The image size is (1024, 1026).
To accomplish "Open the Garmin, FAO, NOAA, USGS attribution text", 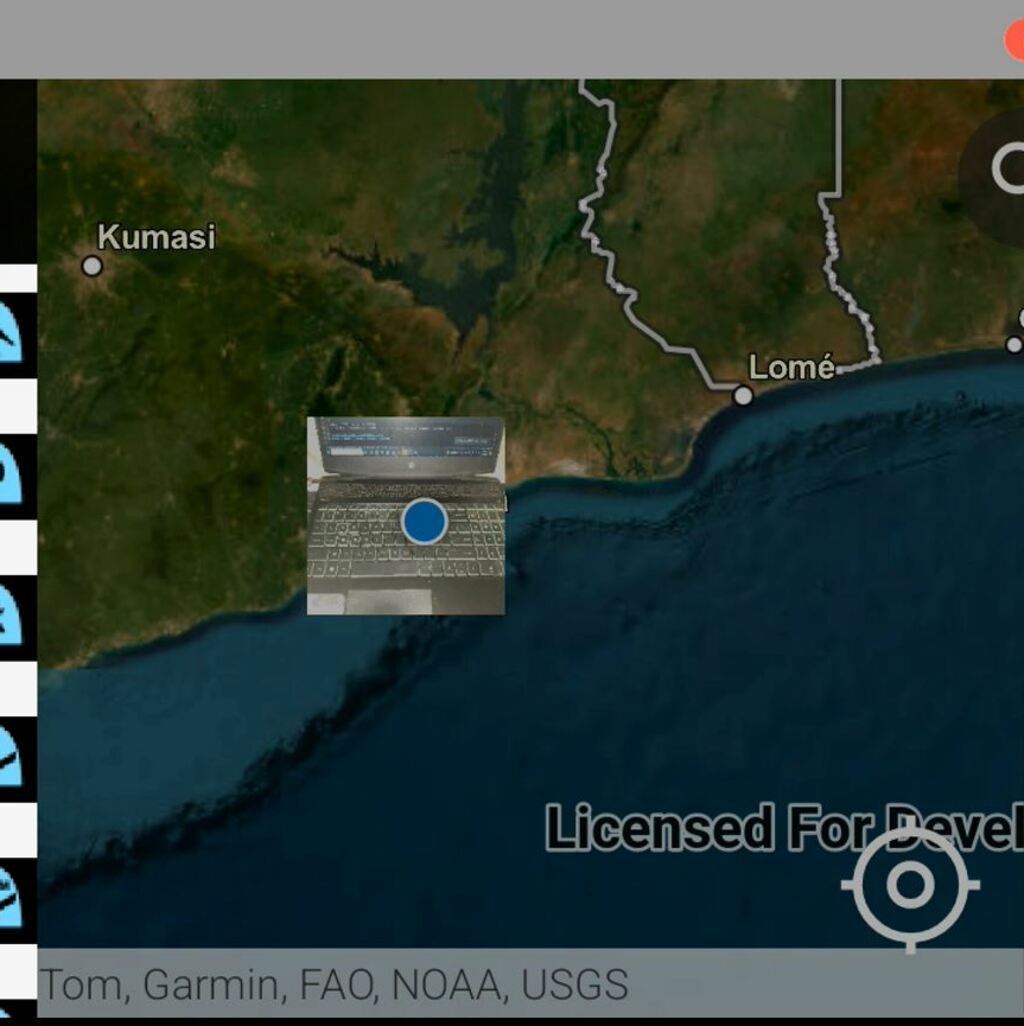I will 333,985.
